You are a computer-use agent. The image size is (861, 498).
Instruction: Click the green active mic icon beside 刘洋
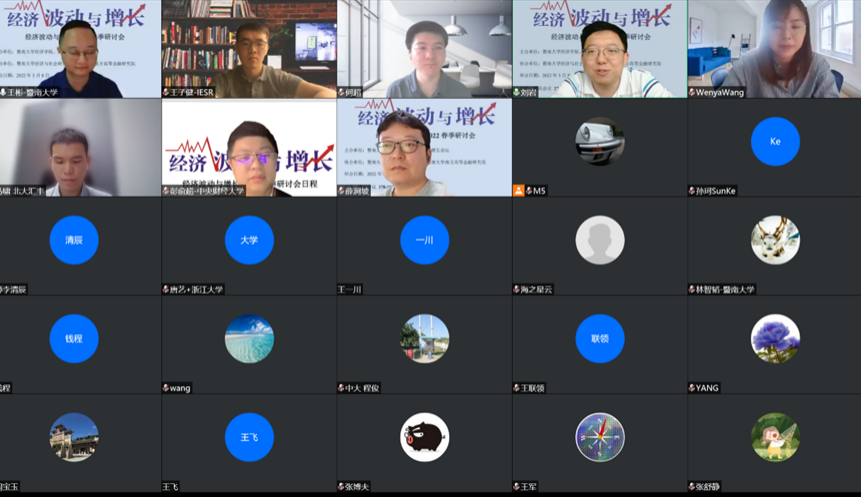pos(517,92)
